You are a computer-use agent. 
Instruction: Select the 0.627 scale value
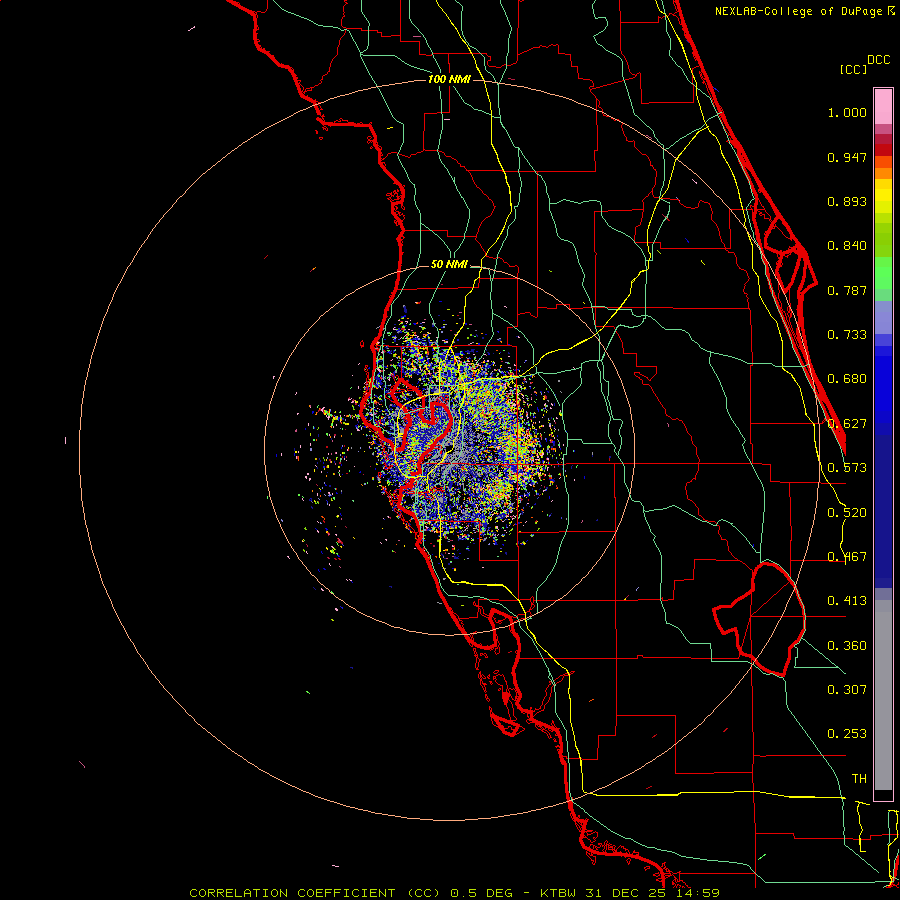tap(847, 424)
